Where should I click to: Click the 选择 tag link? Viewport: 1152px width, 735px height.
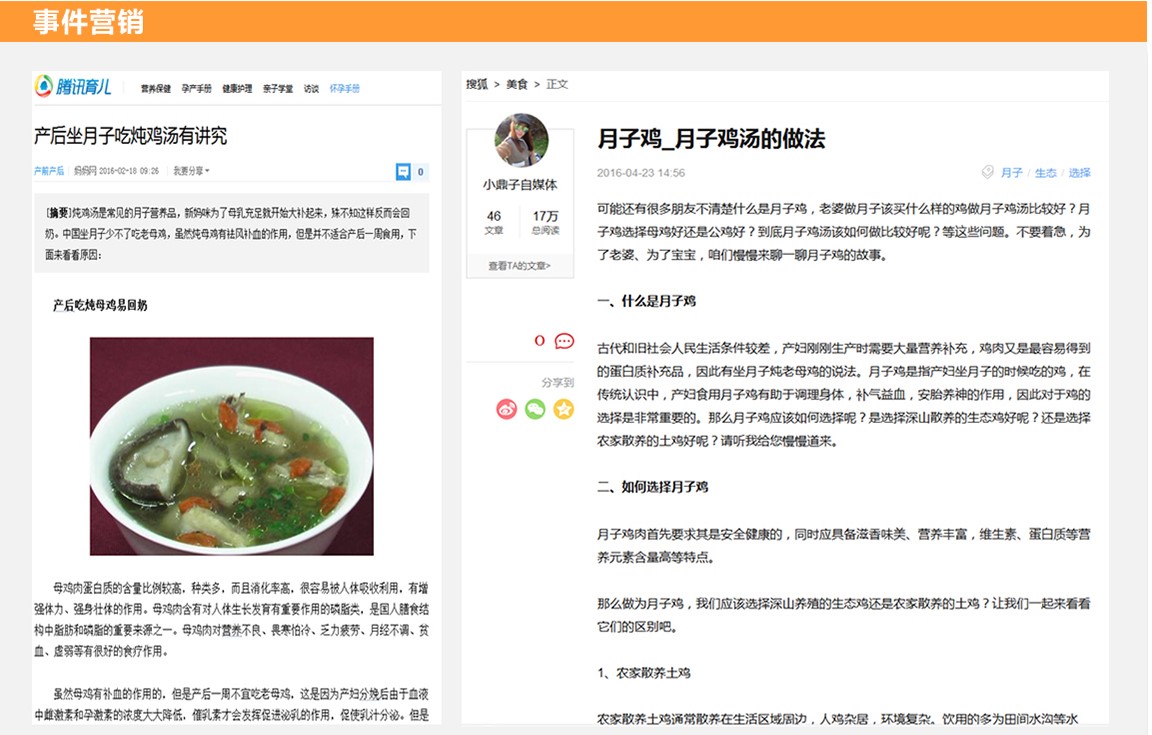click(x=1079, y=173)
